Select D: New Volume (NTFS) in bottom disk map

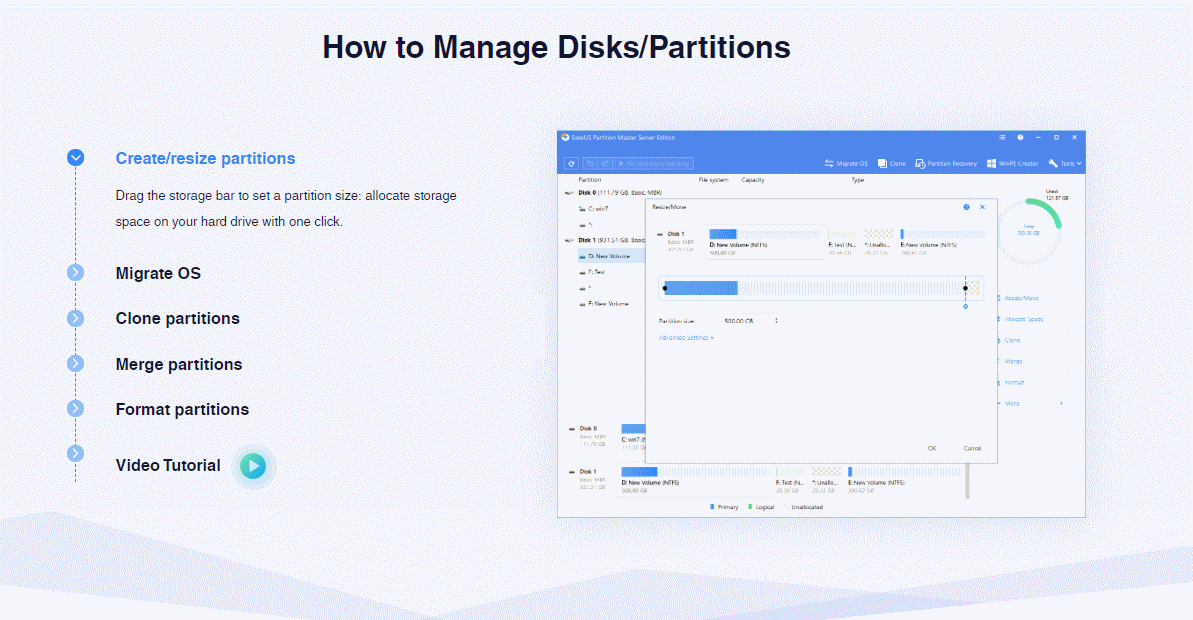point(696,472)
